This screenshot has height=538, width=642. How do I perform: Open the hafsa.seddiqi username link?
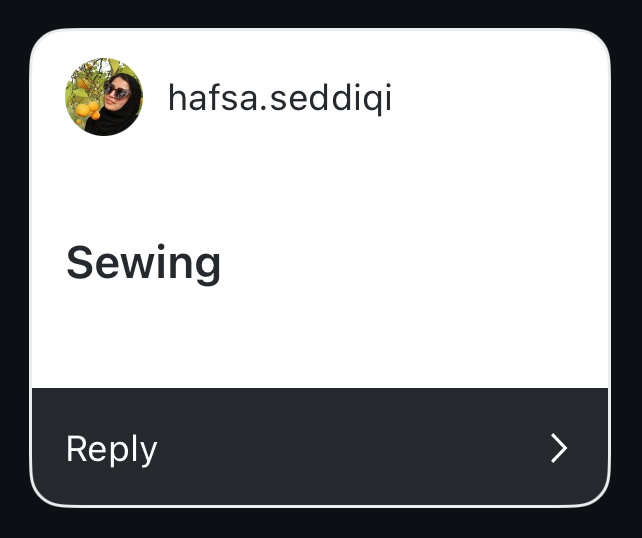(280, 98)
